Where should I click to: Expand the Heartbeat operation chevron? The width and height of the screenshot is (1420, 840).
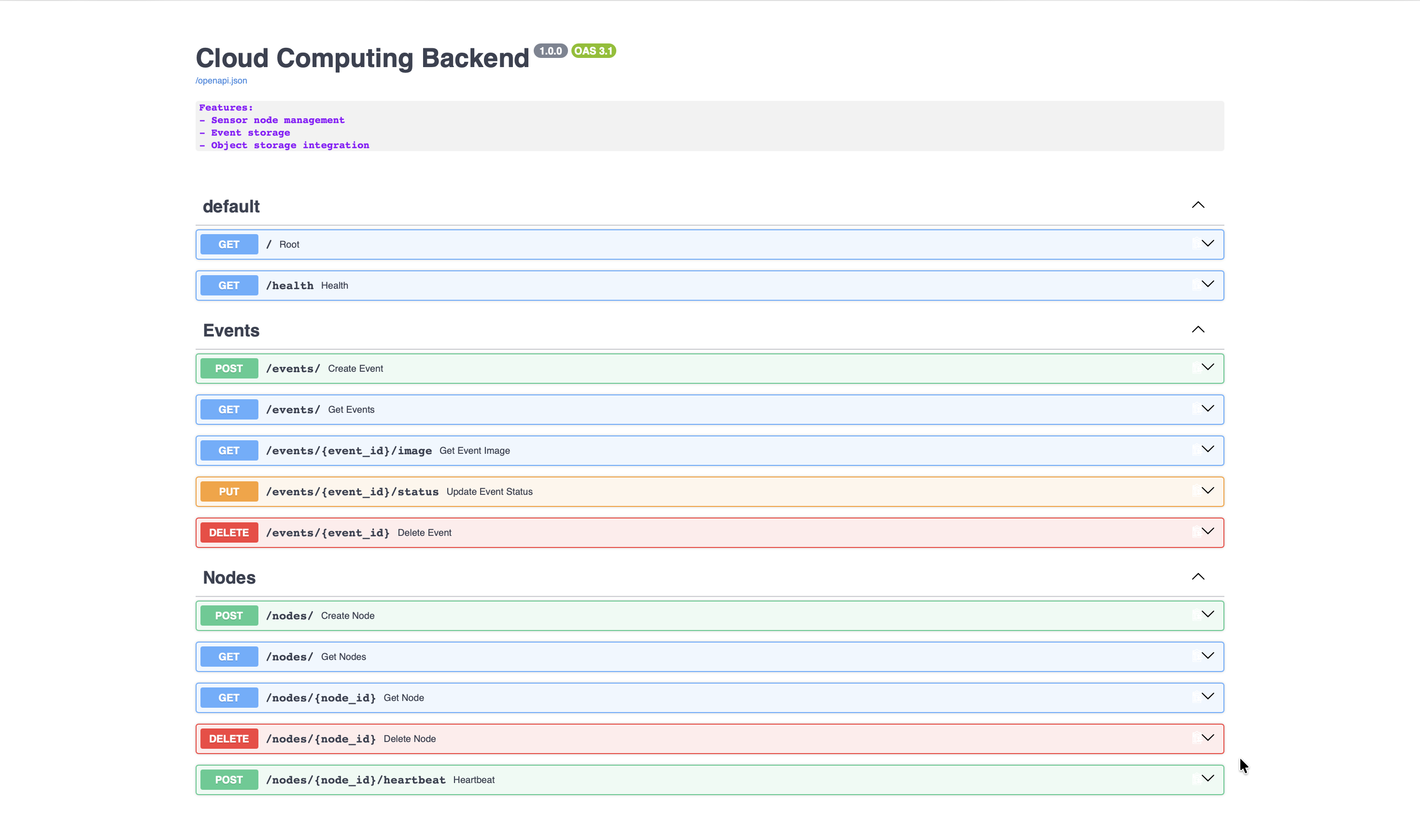tap(1208, 778)
